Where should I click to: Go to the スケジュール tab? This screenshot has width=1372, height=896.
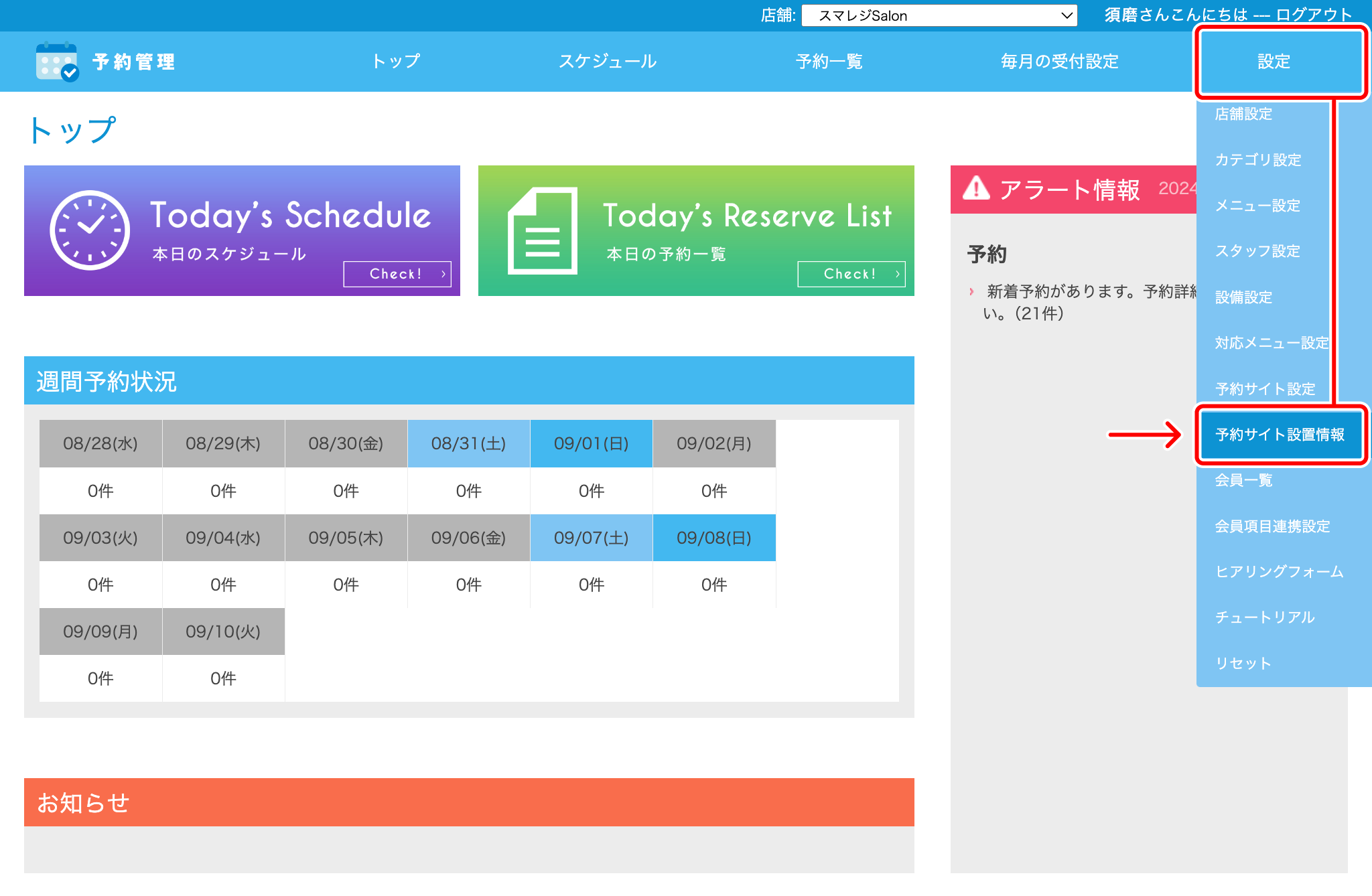point(608,62)
